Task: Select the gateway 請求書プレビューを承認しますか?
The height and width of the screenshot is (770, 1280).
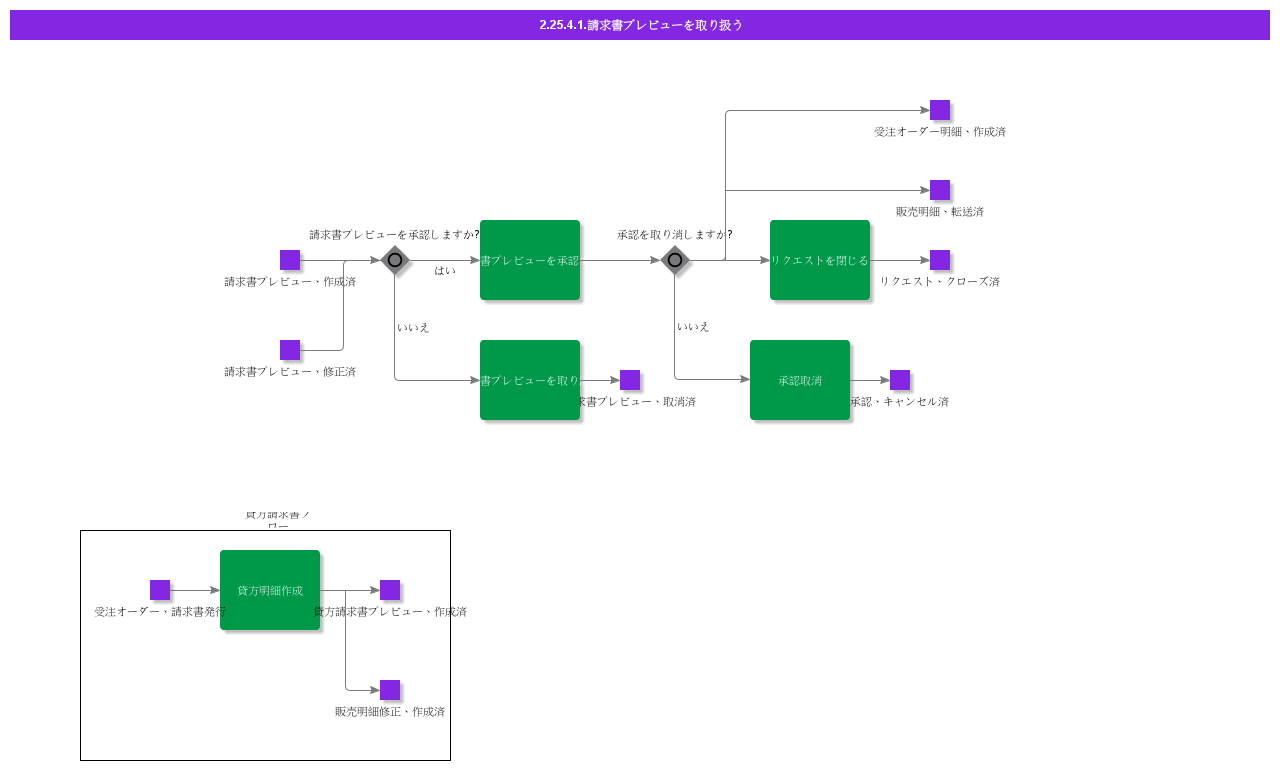Action: click(x=395, y=260)
